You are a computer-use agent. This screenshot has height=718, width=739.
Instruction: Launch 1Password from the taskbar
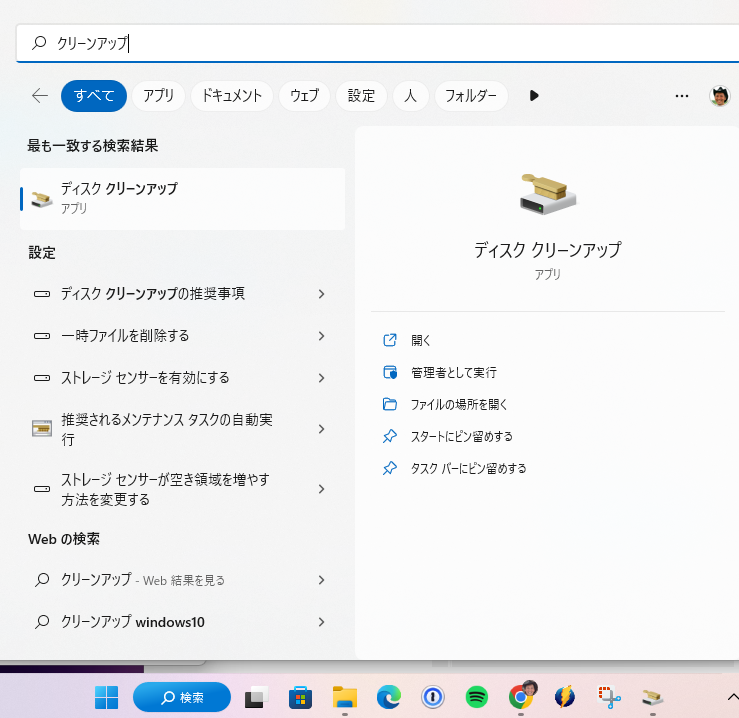pyautogui.click(x=432, y=697)
